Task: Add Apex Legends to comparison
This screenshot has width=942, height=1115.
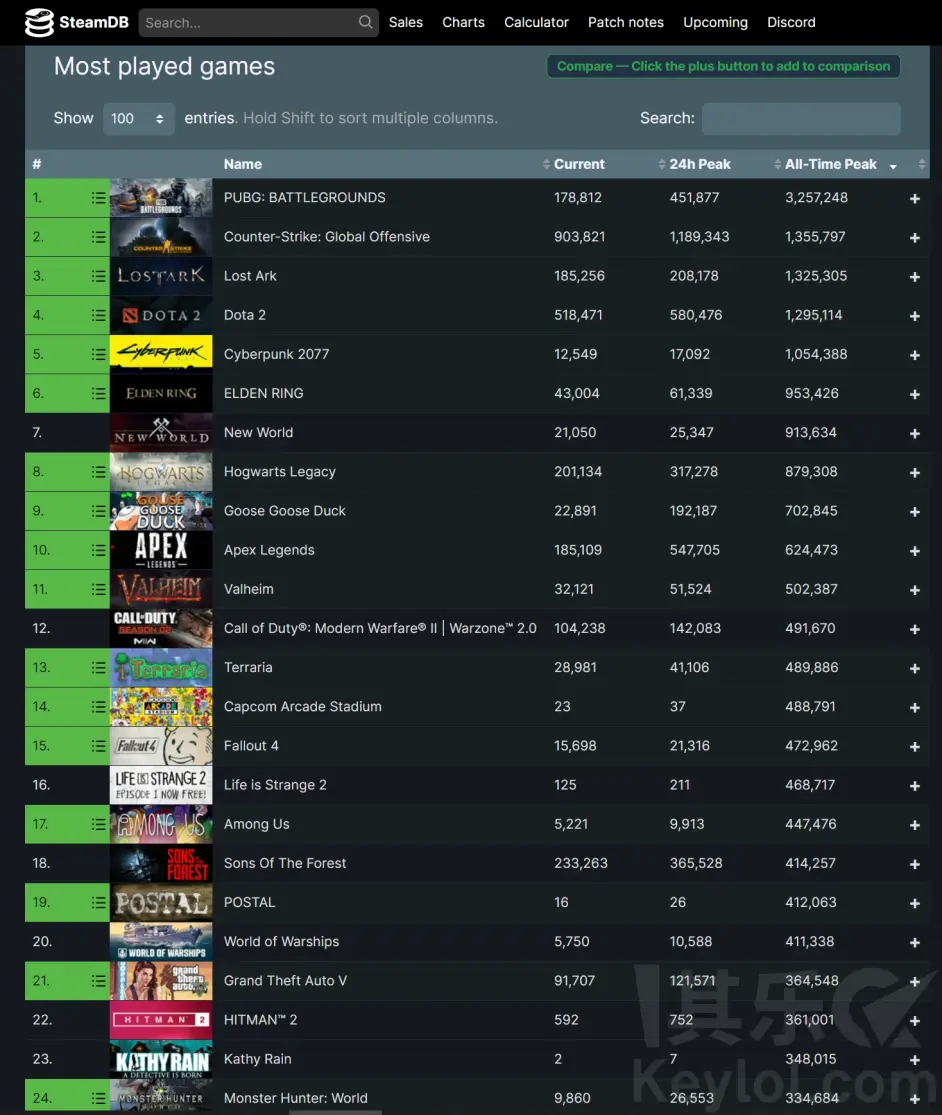Action: (x=914, y=550)
